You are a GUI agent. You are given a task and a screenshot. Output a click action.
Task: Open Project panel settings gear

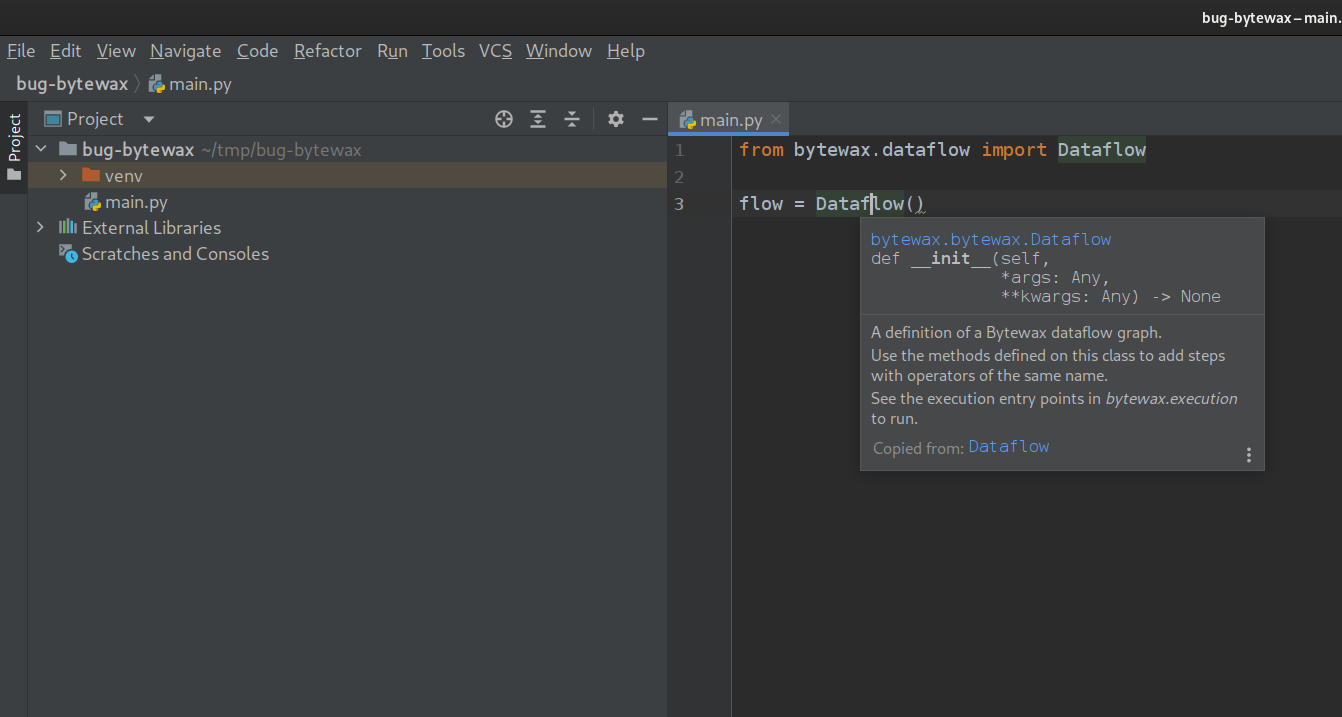coord(616,119)
